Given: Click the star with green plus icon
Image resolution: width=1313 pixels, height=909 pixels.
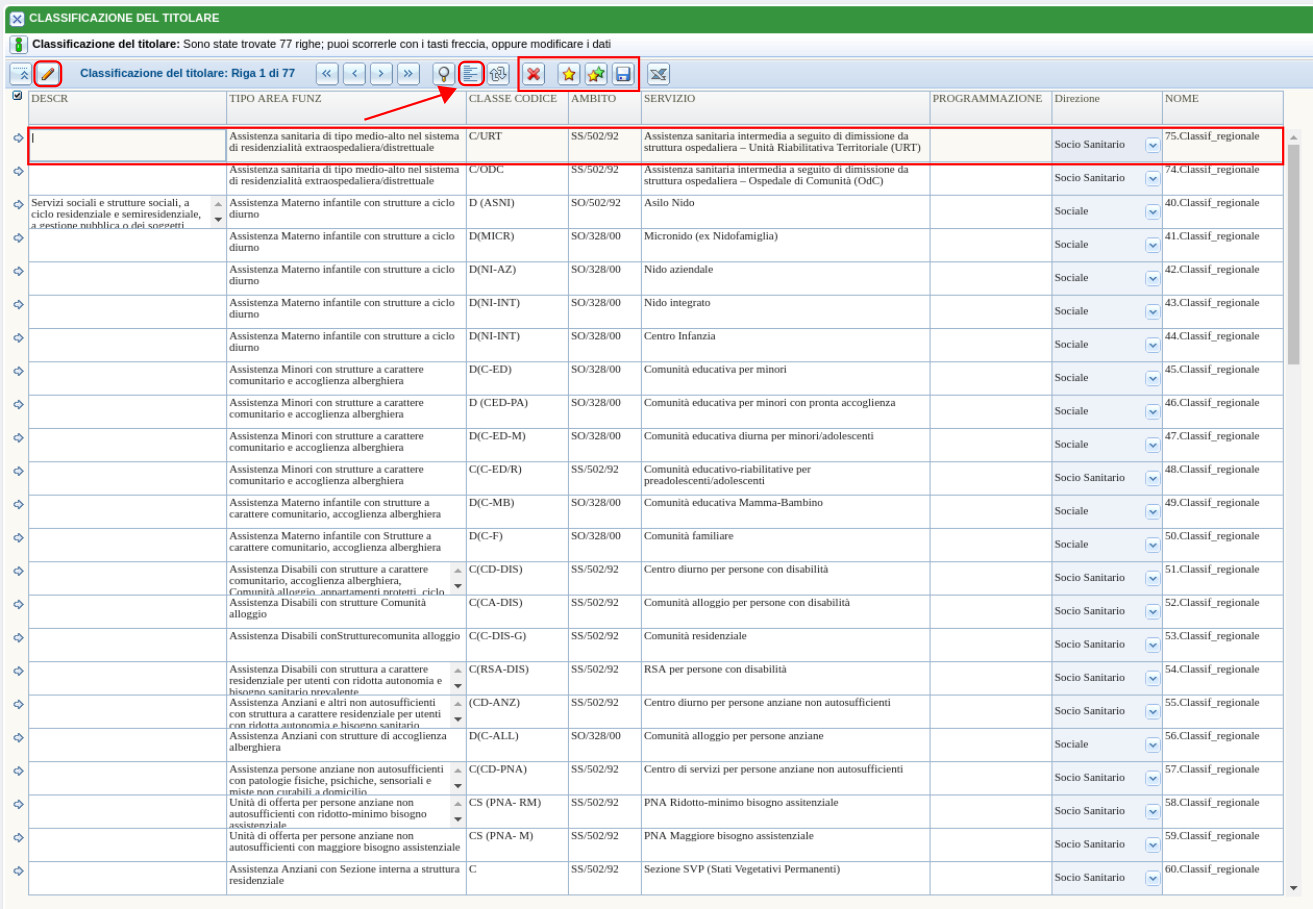Looking at the screenshot, I should [596, 74].
